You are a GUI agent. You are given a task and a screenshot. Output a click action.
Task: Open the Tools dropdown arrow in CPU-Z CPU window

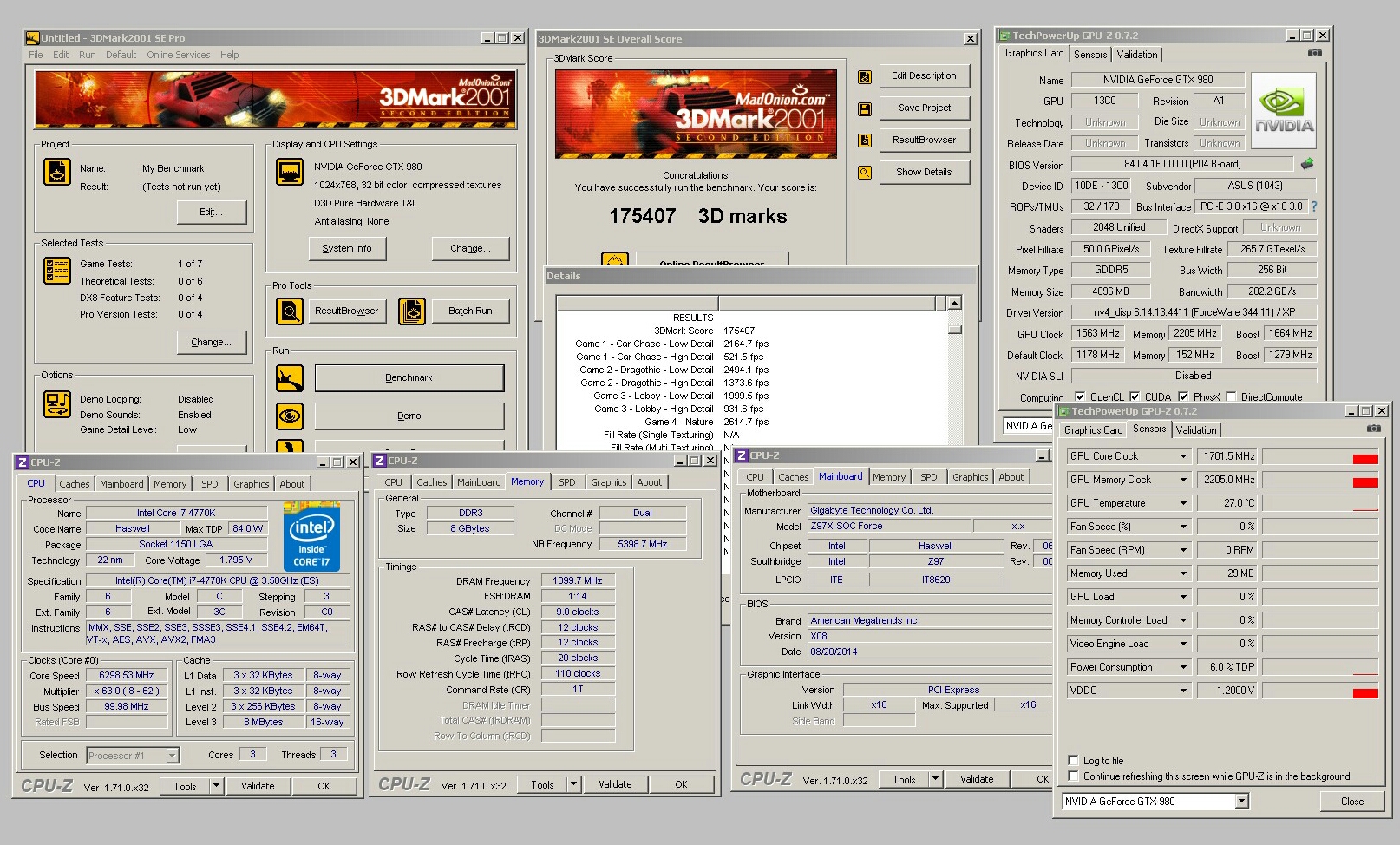216,786
